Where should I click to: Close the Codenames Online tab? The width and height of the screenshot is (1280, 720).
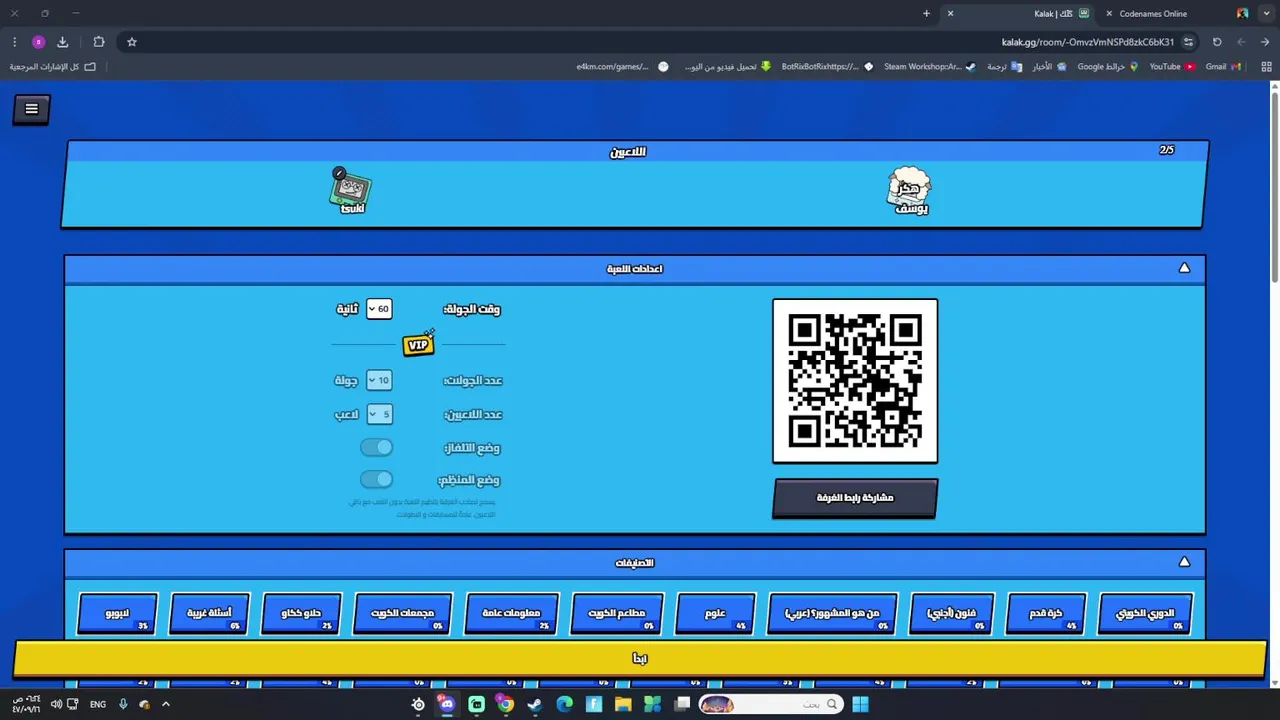point(1109,14)
